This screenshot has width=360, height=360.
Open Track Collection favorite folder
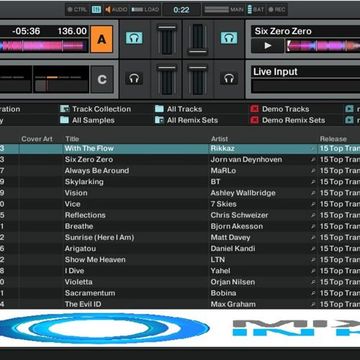click(x=95, y=109)
